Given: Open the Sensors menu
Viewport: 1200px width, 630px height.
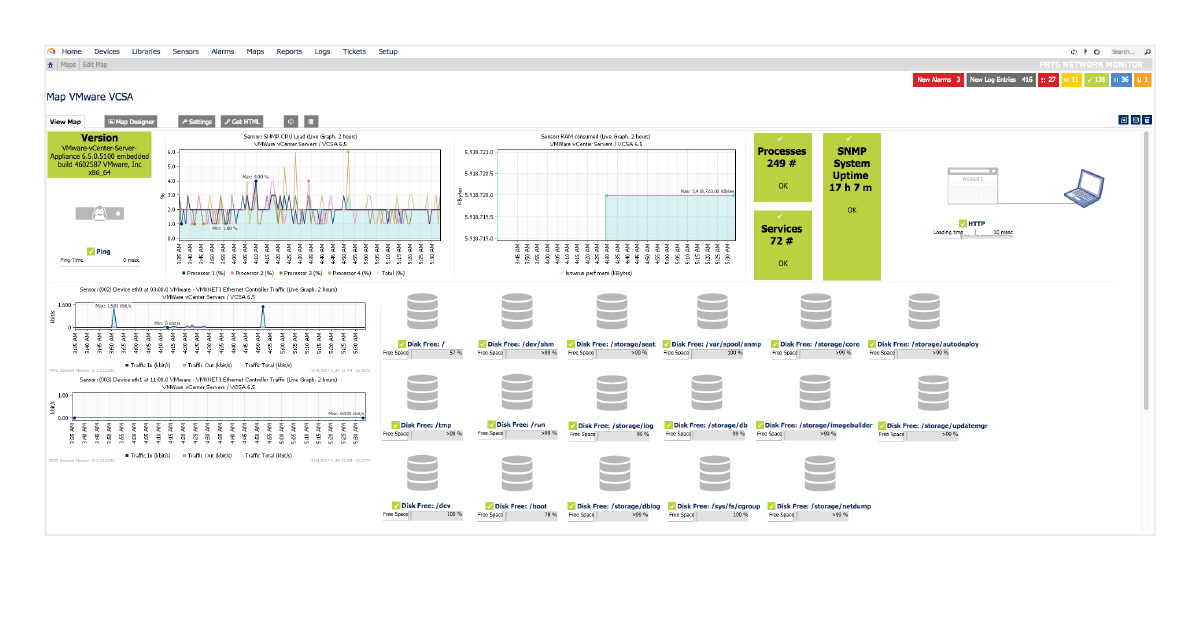Looking at the screenshot, I should 185,51.
